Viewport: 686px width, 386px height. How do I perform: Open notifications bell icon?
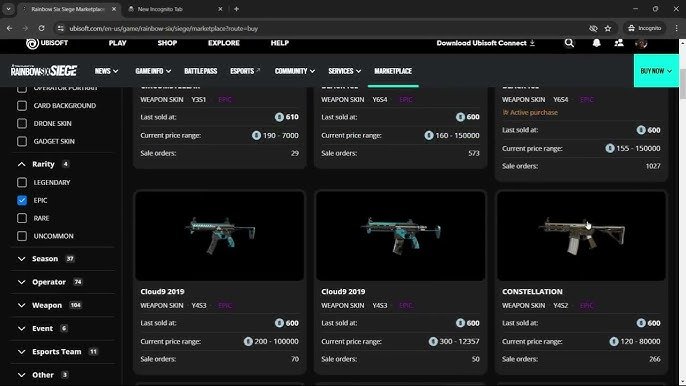pyautogui.click(x=596, y=43)
